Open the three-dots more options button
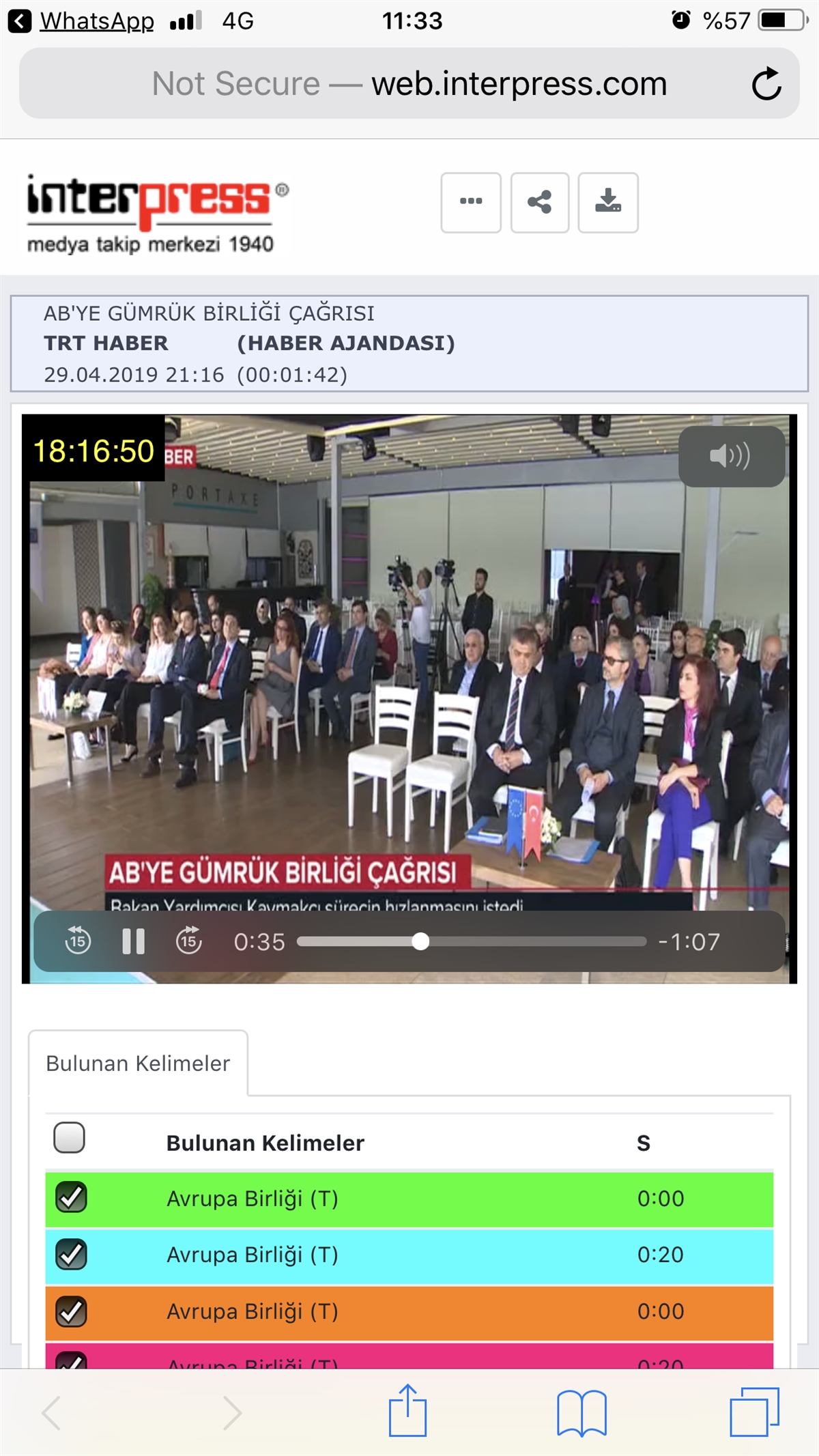Image resolution: width=819 pixels, height=1456 pixels. 471,202
